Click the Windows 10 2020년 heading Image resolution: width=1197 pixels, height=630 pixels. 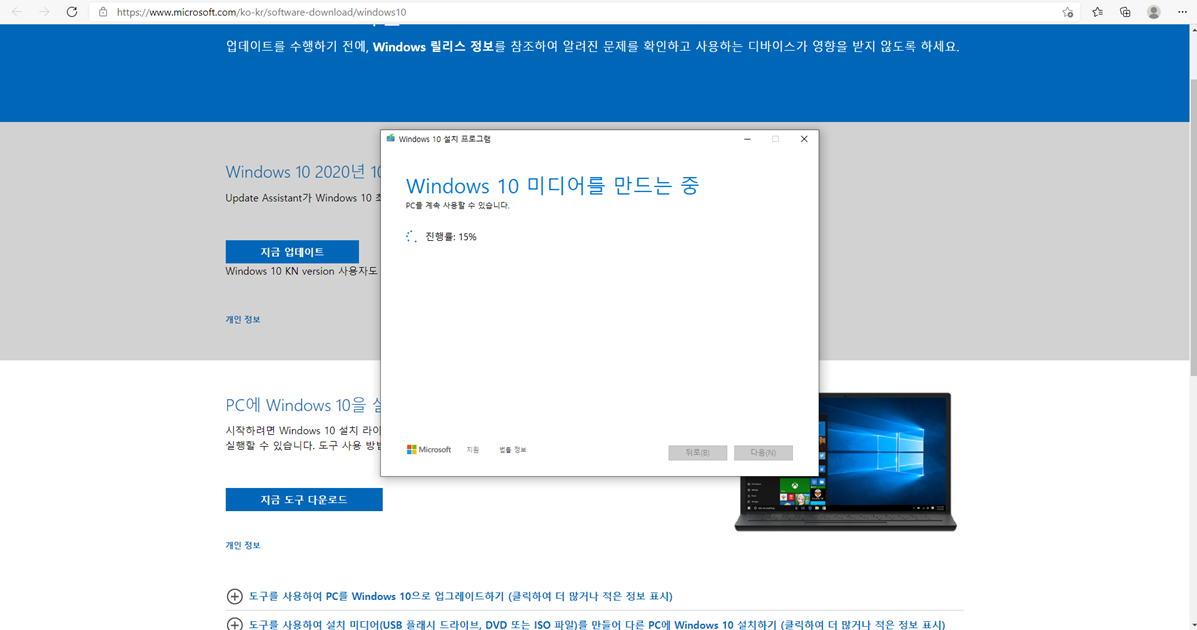tap(303, 172)
